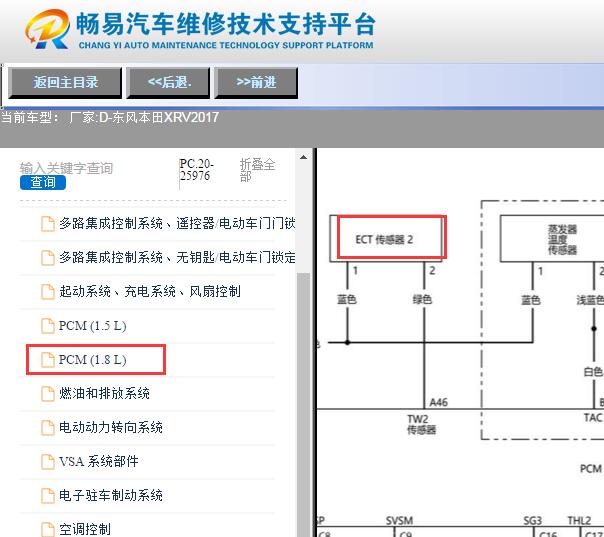Open 空调控制 entry

tap(85, 529)
